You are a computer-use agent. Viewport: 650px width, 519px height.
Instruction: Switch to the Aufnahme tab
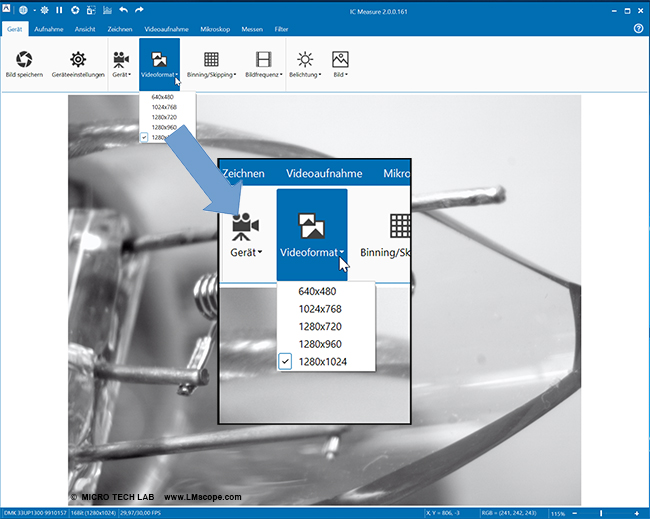click(49, 30)
